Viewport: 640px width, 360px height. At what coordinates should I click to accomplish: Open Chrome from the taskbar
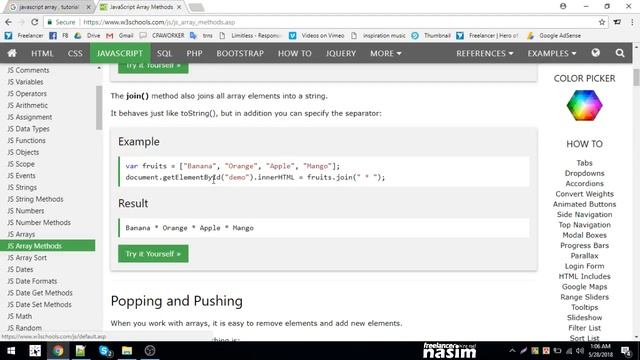point(58,351)
